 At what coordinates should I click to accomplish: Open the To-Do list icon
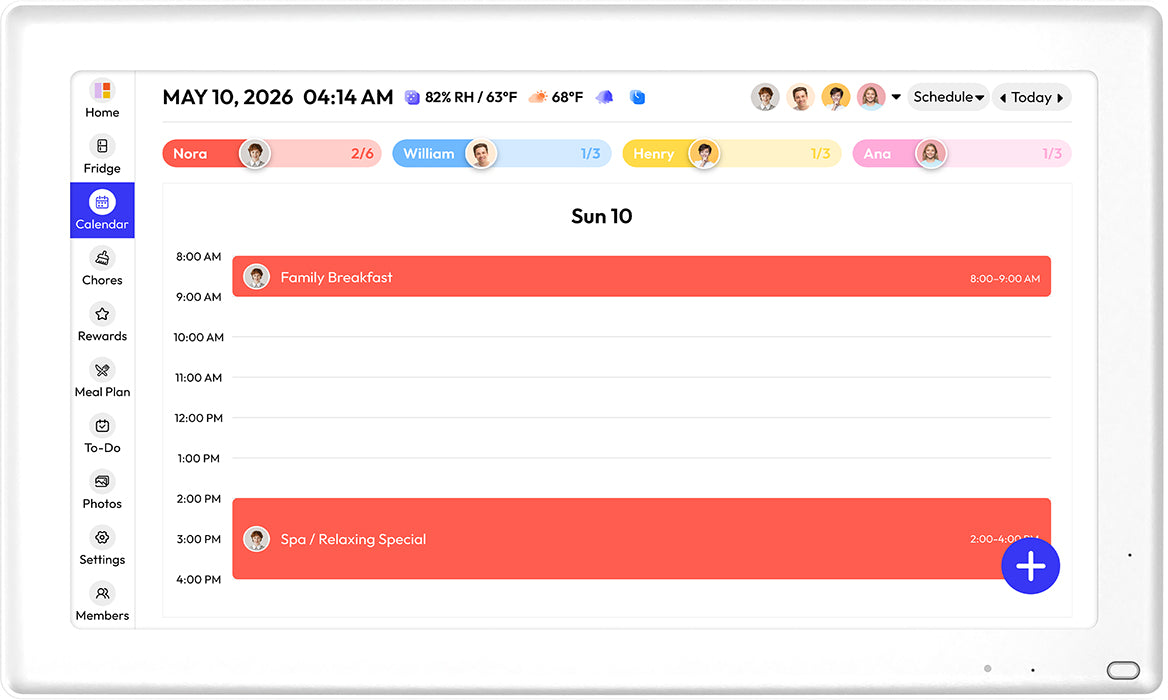pyautogui.click(x=102, y=426)
